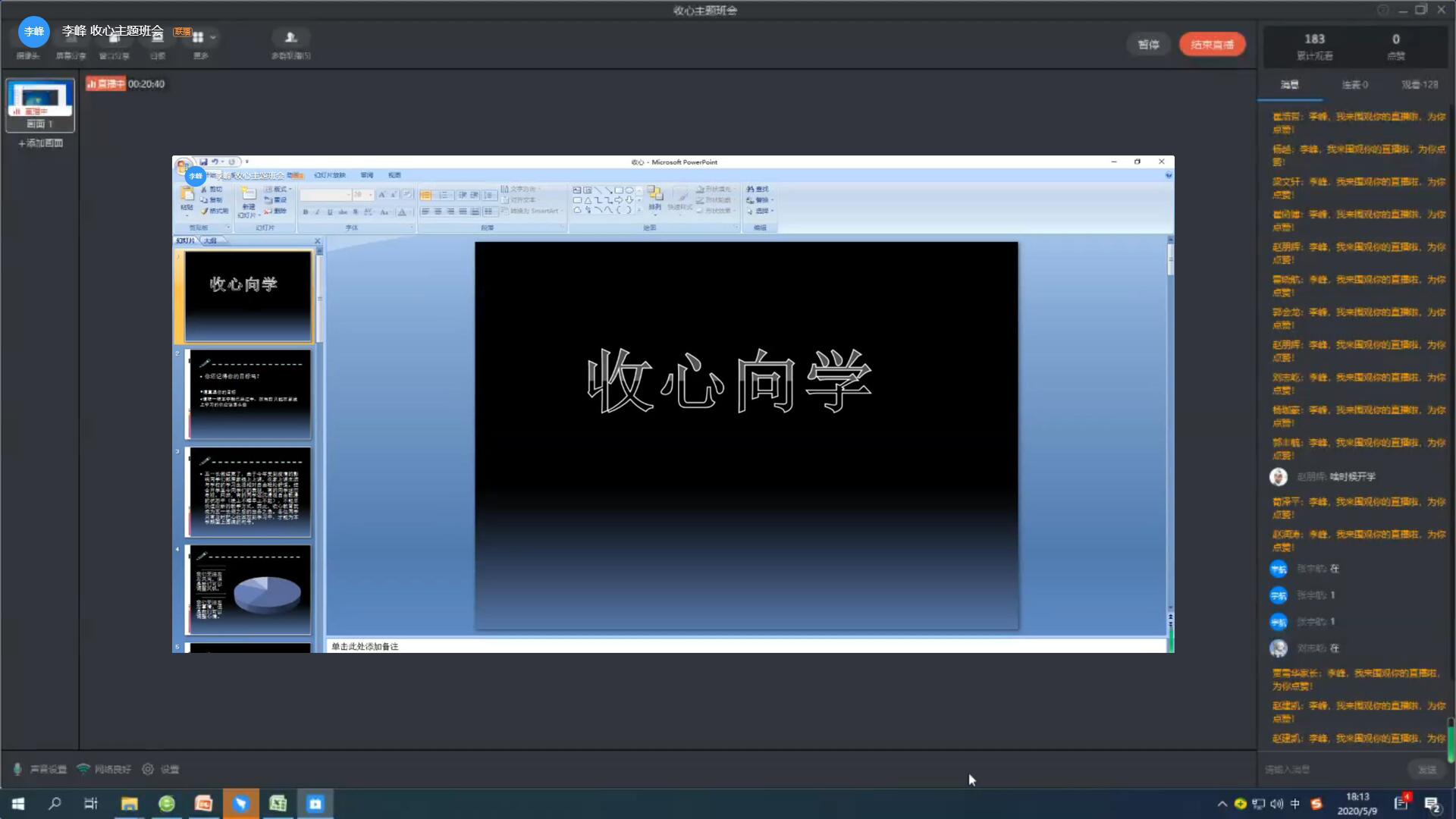Toggle Bold formatting
Viewport: 1456px width, 819px height.
coord(306,212)
